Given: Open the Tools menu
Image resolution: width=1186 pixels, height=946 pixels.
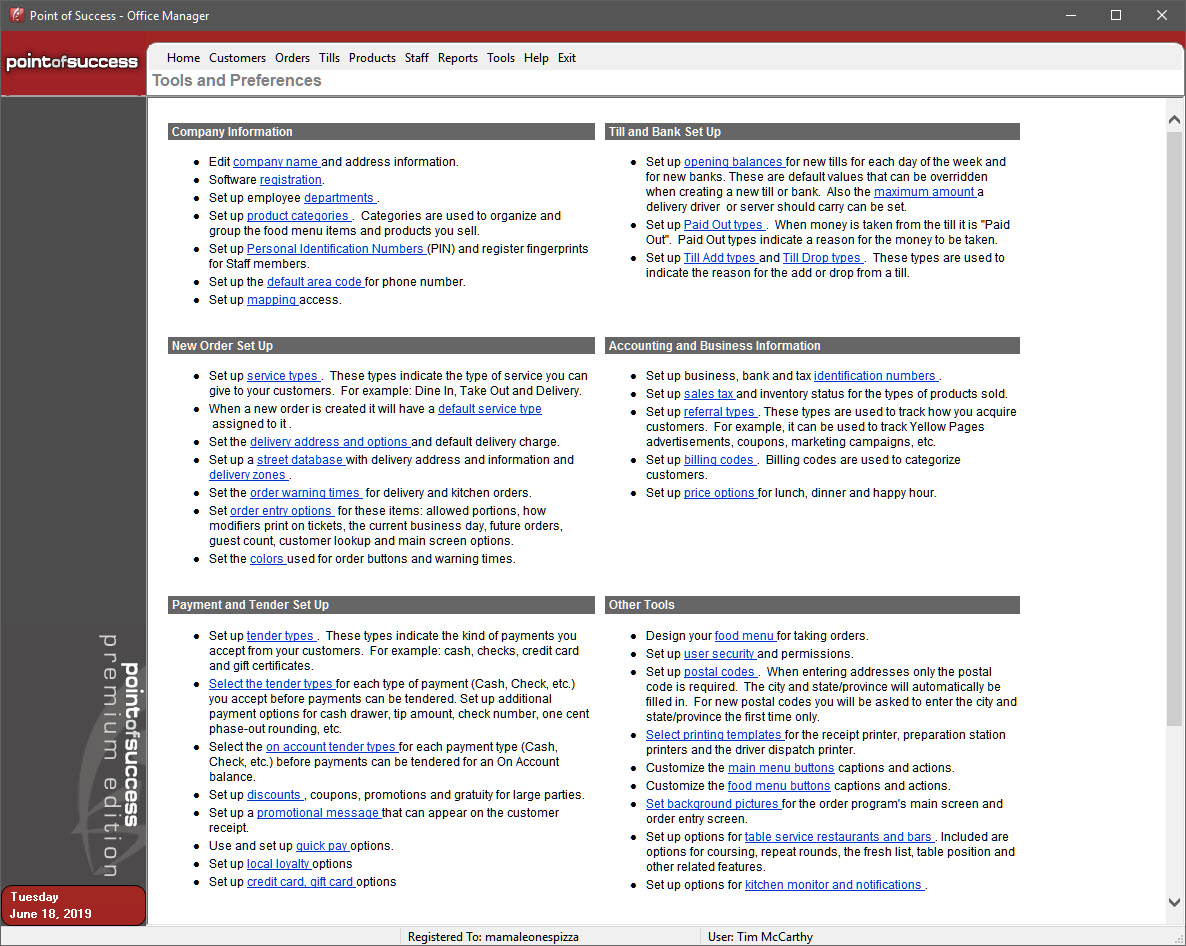Looking at the screenshot, I should 501,58.
